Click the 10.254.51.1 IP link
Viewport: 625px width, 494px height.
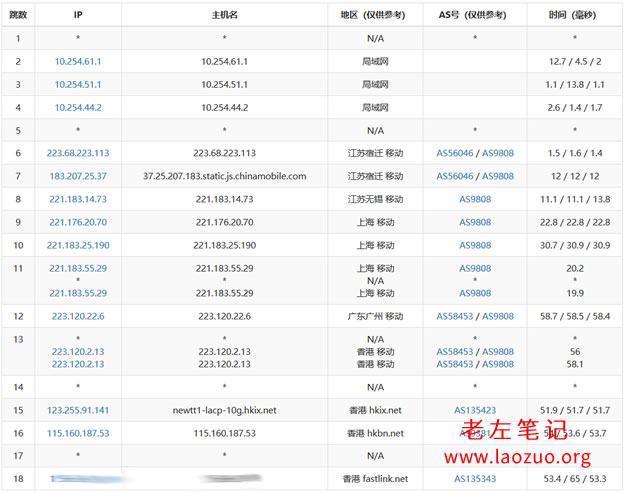point(78,84)
